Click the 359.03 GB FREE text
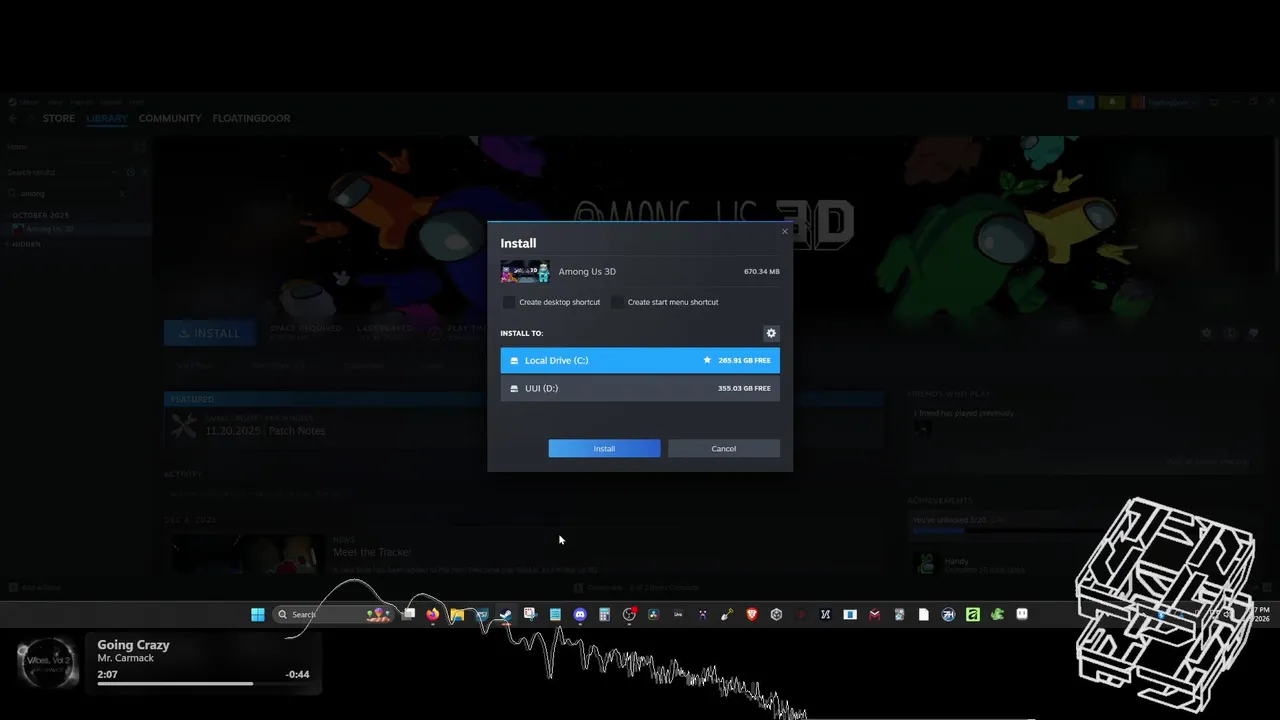This screenshot has height=720, width=1280. pyautogui.click(x=744, y=388)
